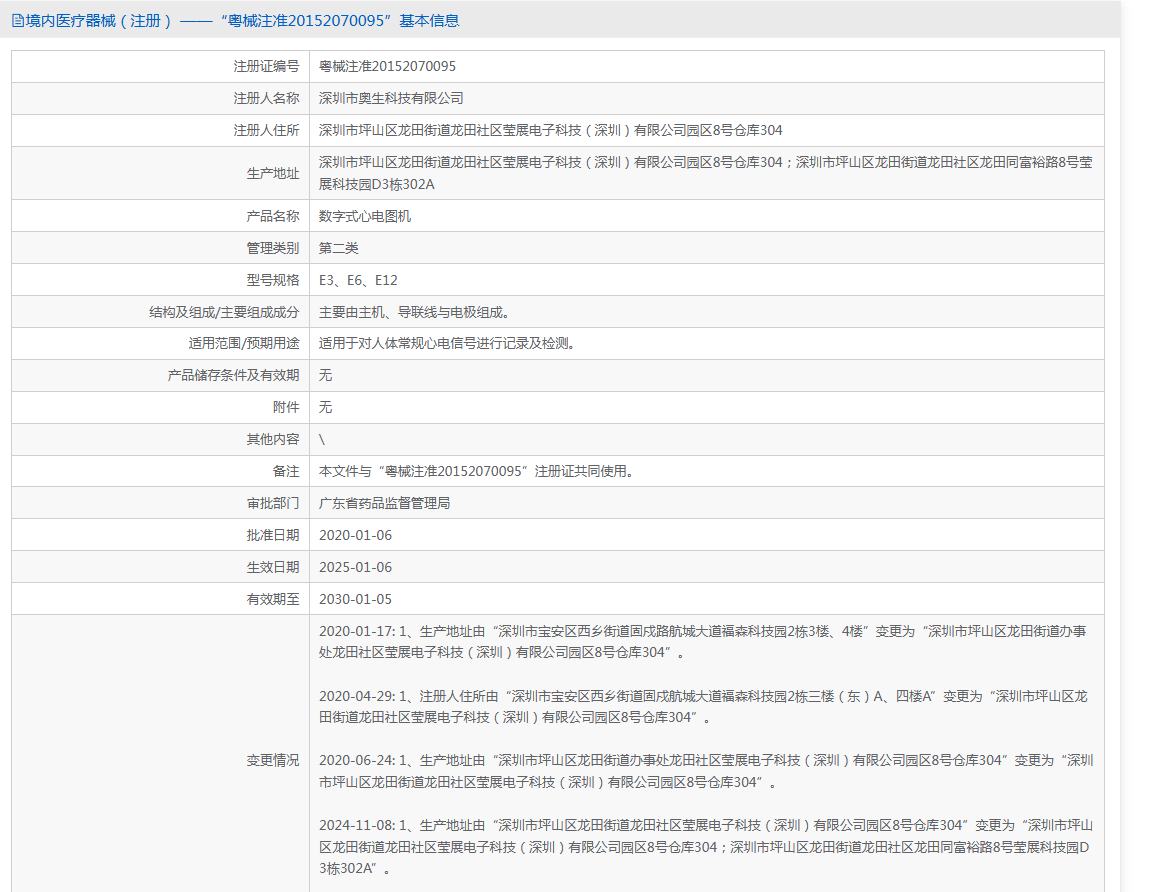Click the 适用范围/预期用途 label
This screenshot has height=892, width=1151.
[244, 344]
